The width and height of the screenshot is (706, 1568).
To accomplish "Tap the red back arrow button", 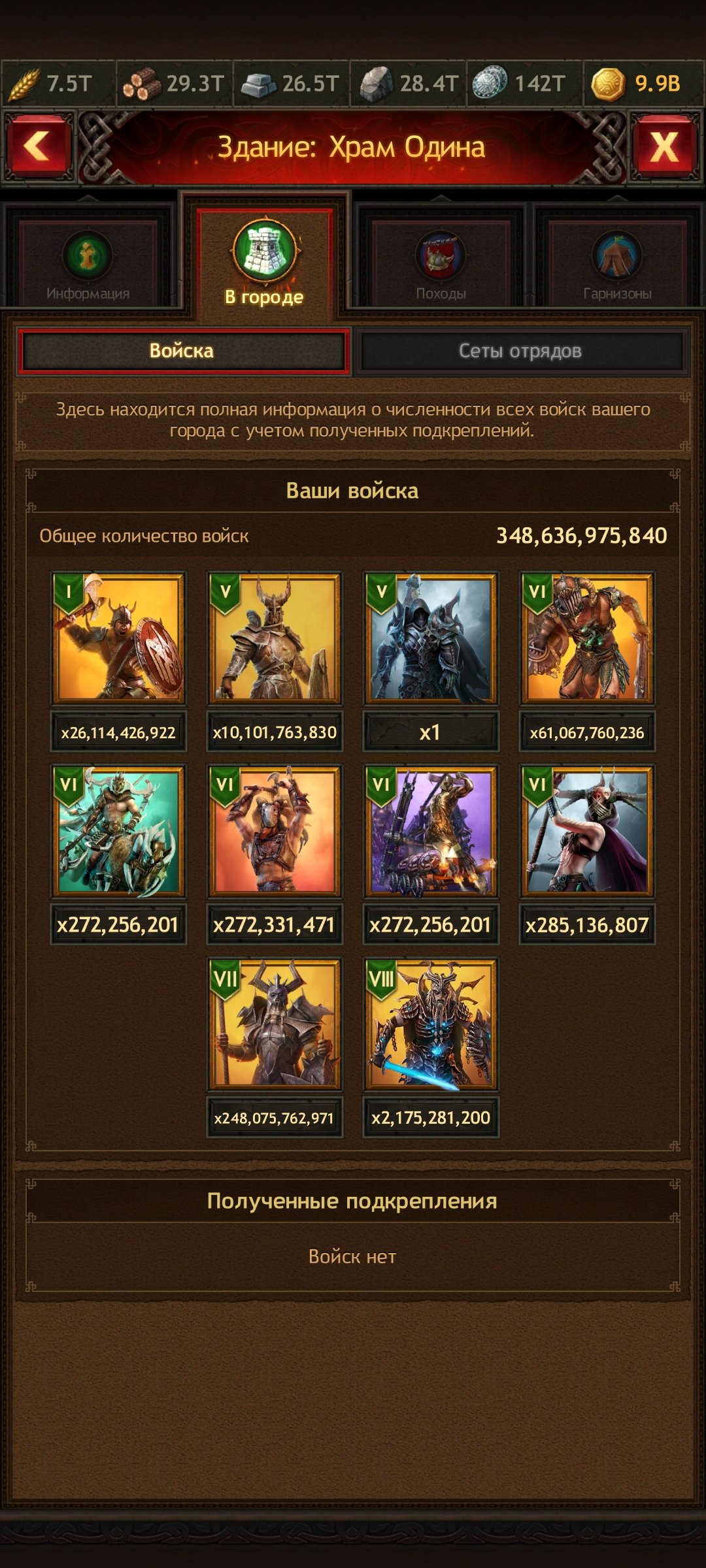I will (x=39, y=146).
